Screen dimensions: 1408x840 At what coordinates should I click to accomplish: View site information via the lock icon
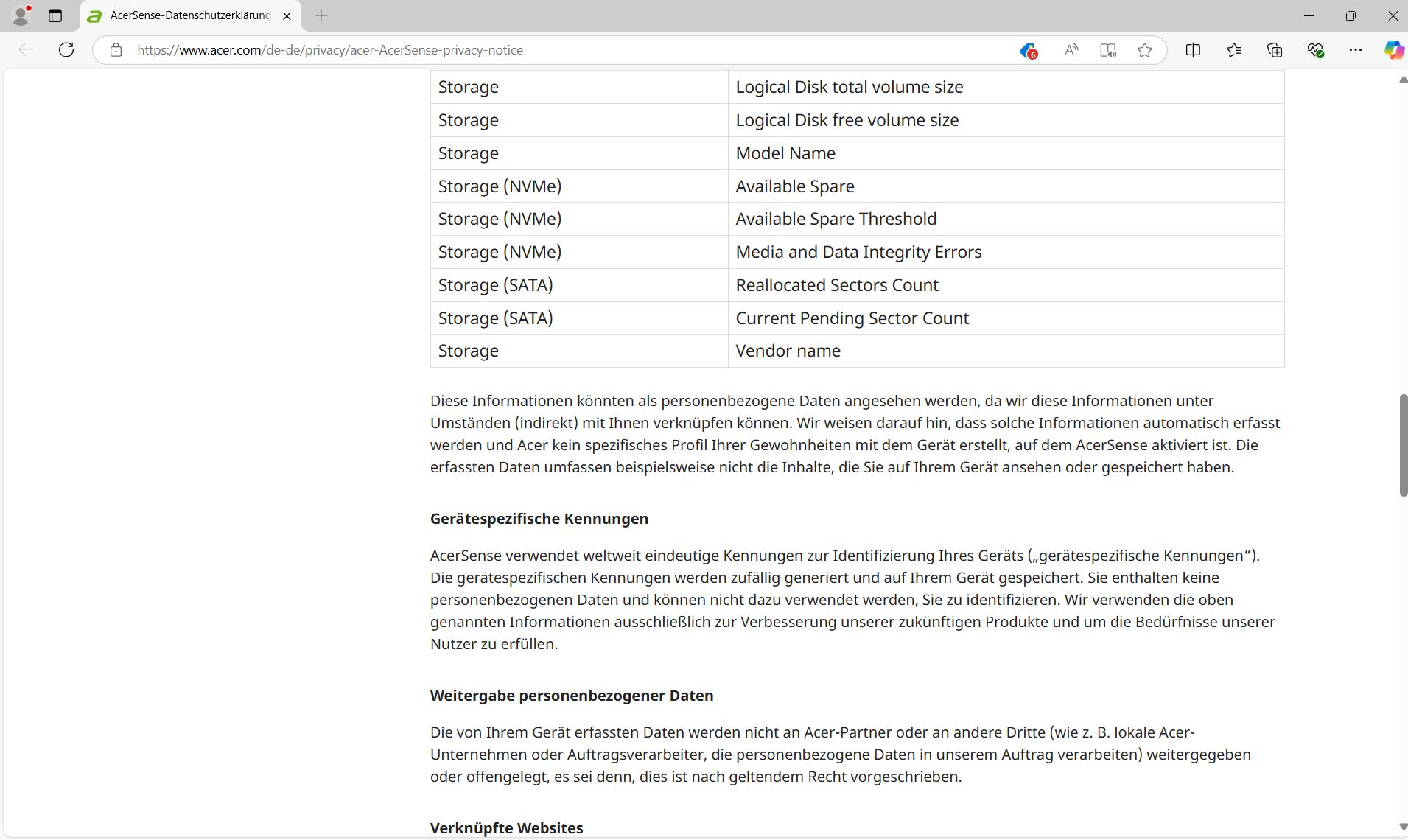pos(116,50)
